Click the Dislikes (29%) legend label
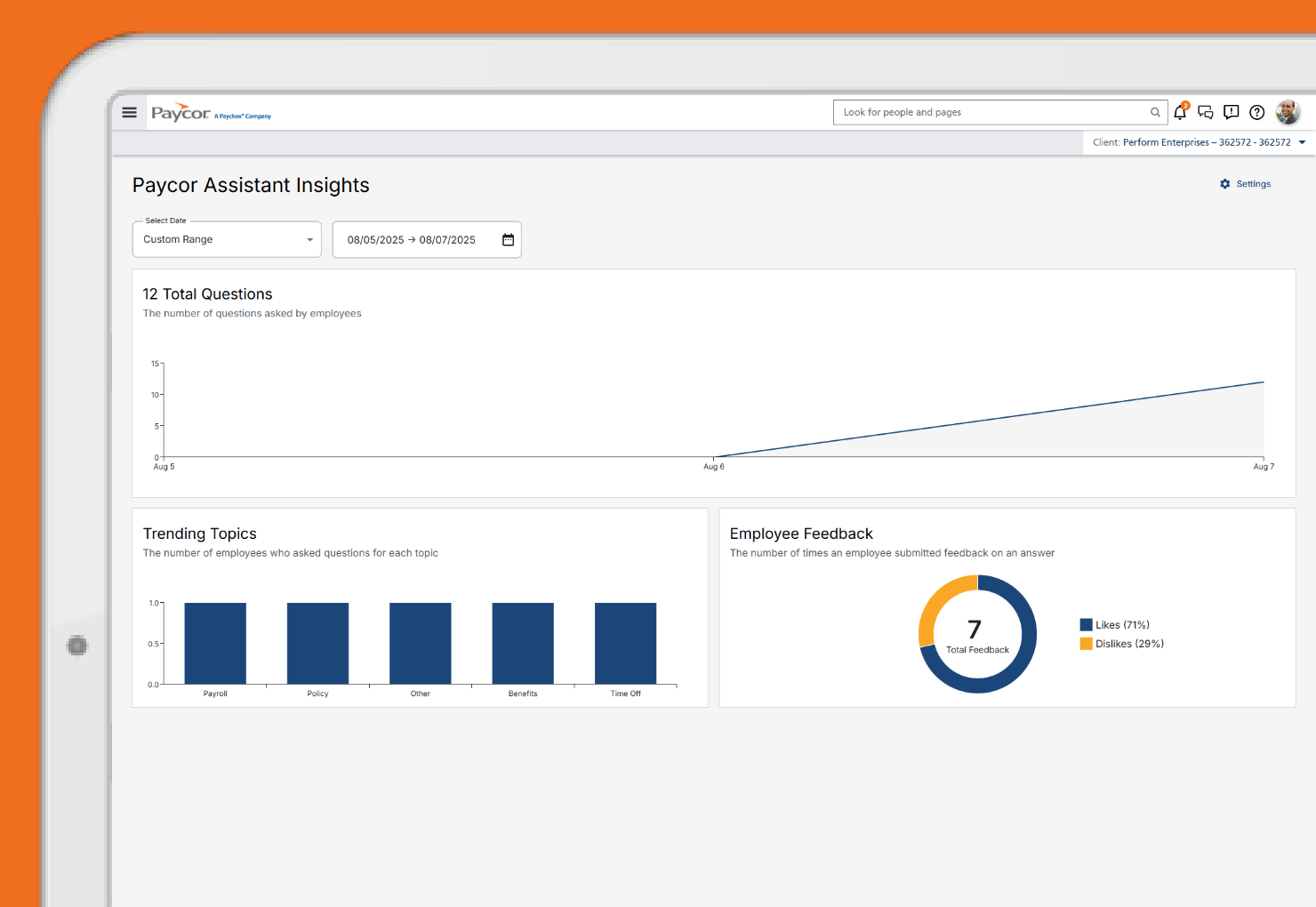This screenshot has width=1316, height=907. click(x=1129, y=644)
